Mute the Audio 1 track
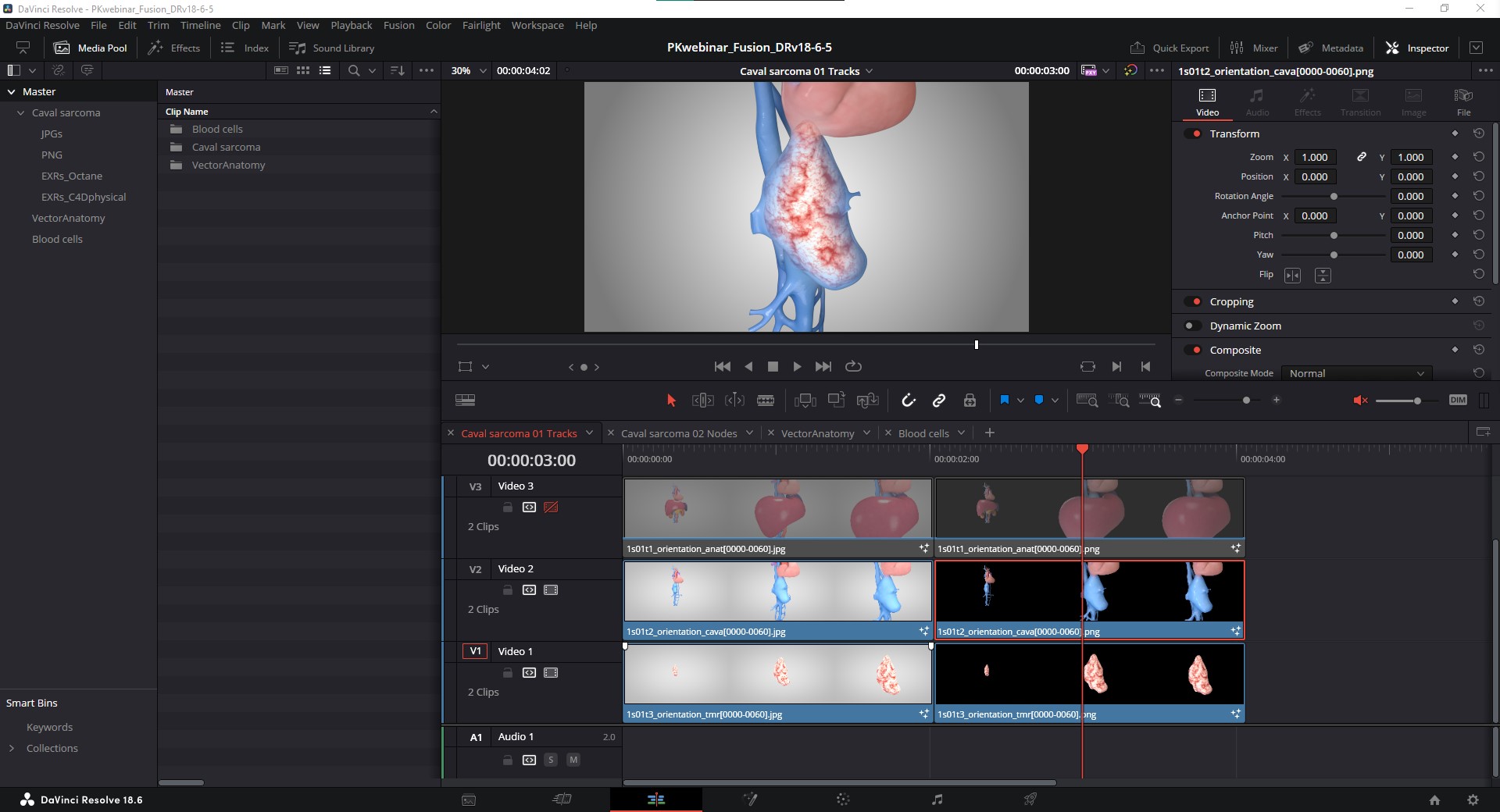This screenshot has height=812, width=1500. pyautogui.click(x=573, y=760)
